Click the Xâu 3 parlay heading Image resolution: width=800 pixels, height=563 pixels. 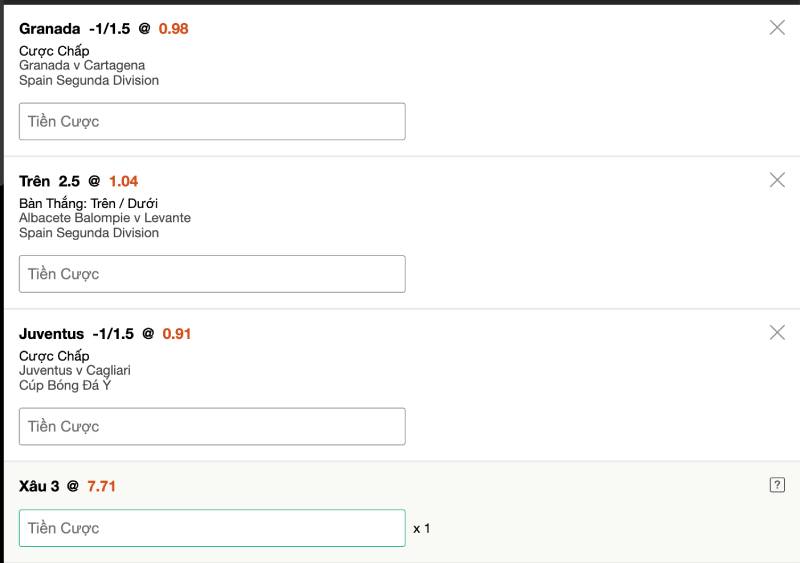pos(39,486)
